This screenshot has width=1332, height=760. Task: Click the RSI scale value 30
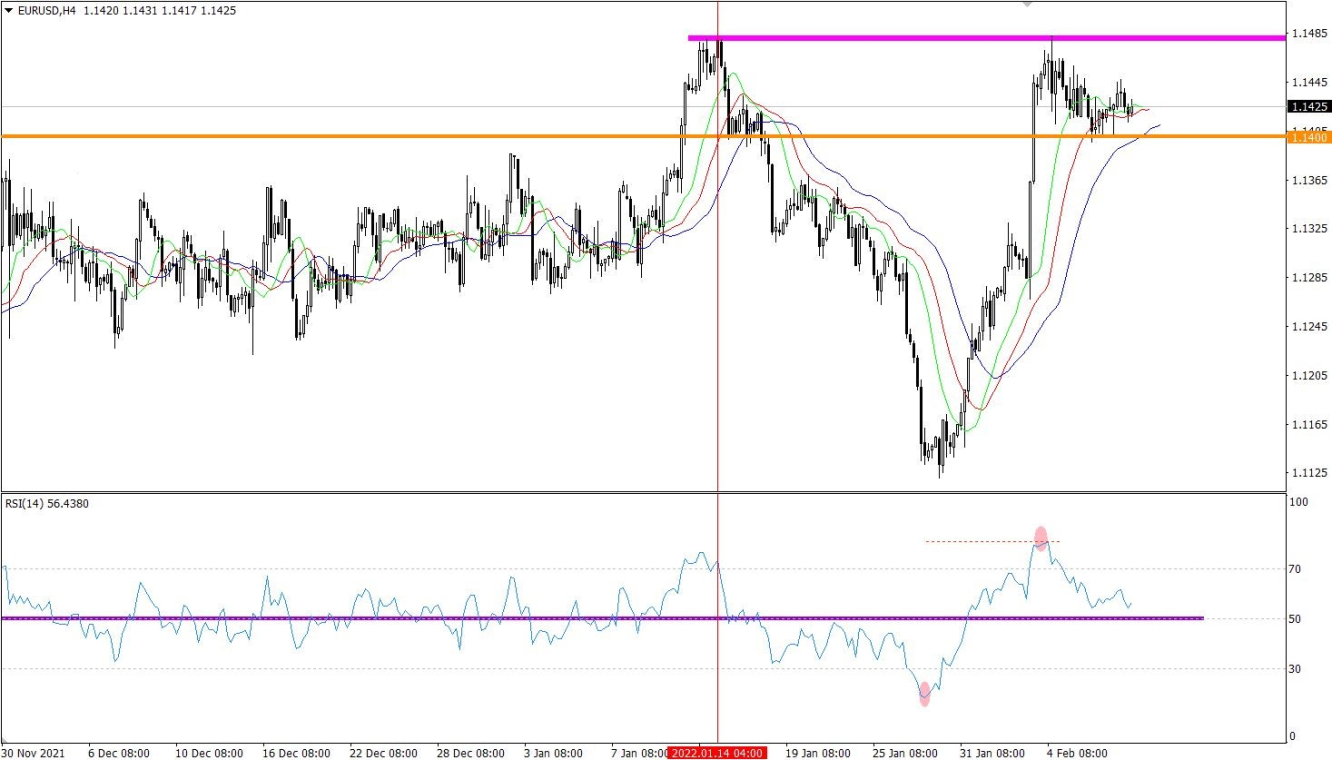1297,669
